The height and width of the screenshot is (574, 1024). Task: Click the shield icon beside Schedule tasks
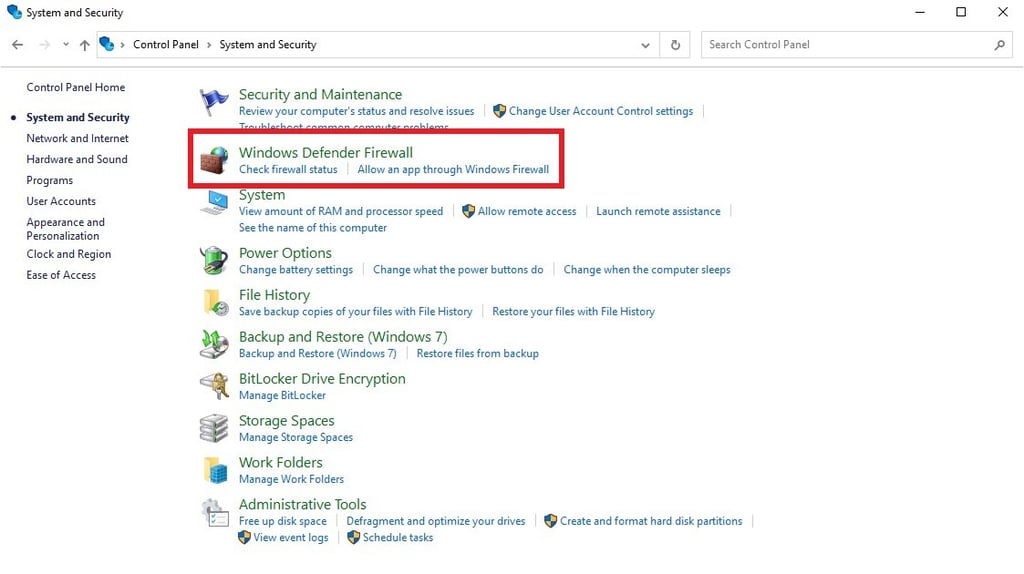pos(353,537)
